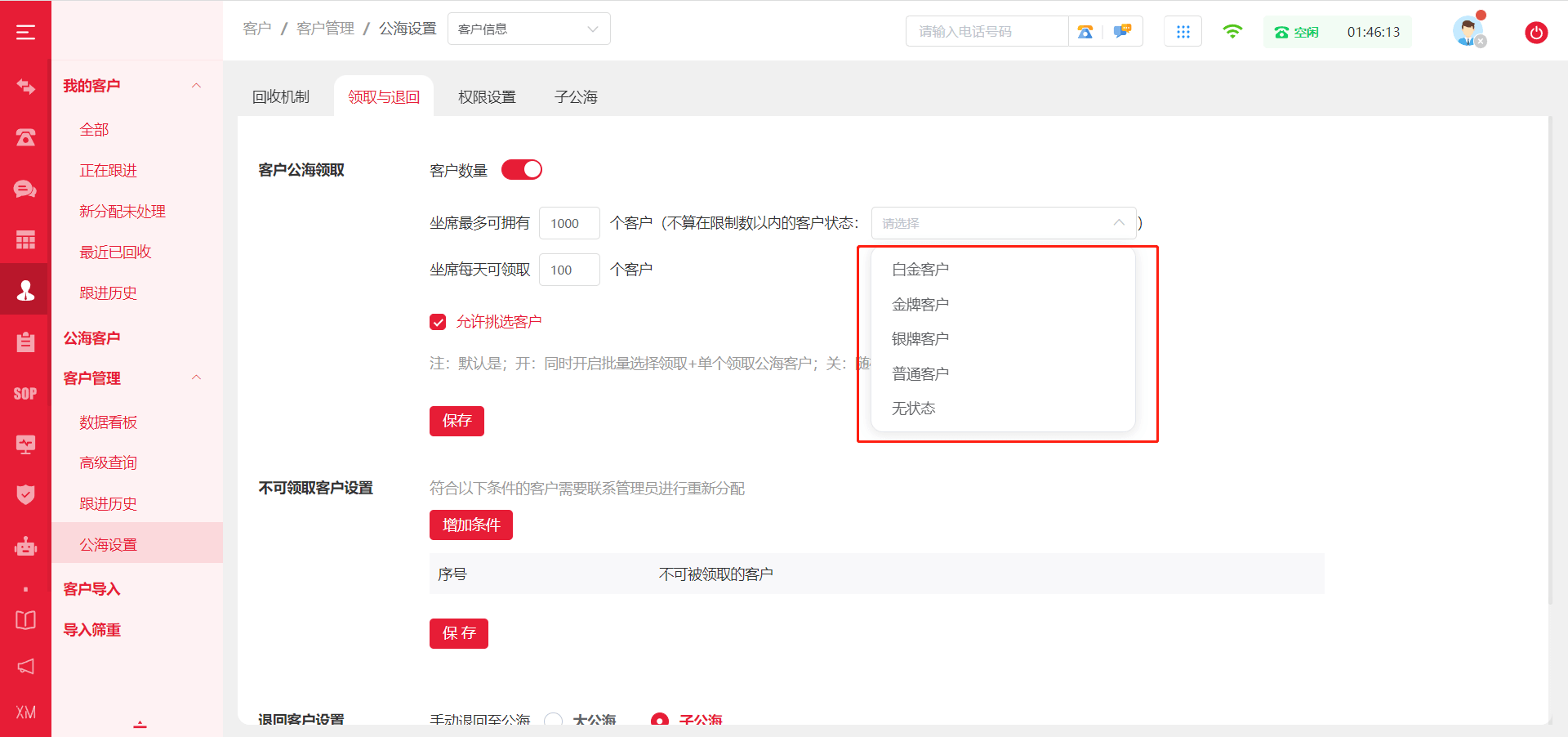
Task: Open 最近已回收 in the sidebar
Action: (x=115, y=252)
